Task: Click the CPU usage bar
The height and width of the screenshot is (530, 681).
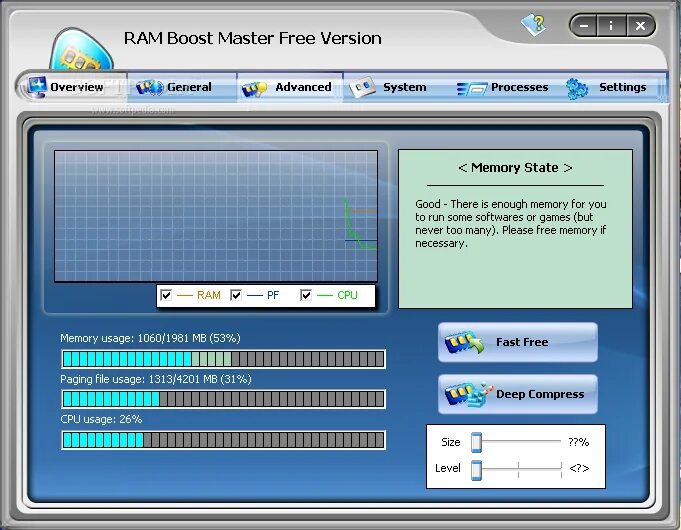Action: point(223,440)
